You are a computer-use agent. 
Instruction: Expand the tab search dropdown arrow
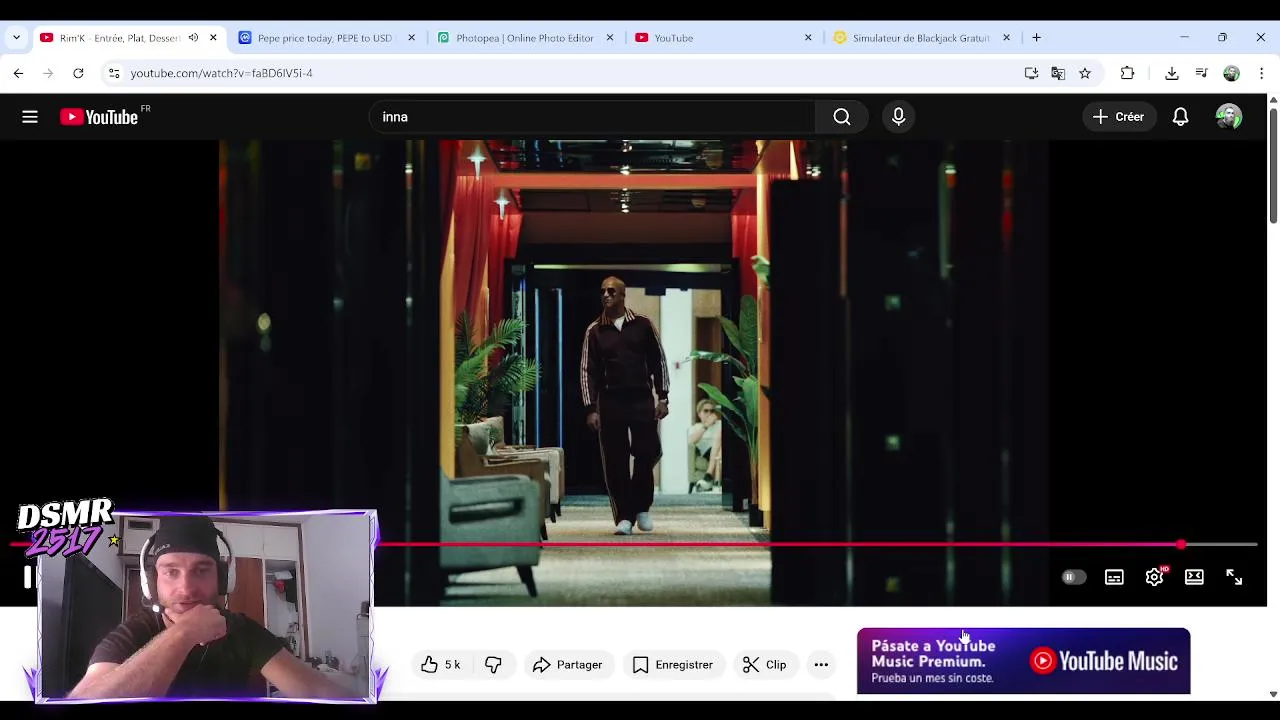[x=16, y=38]
